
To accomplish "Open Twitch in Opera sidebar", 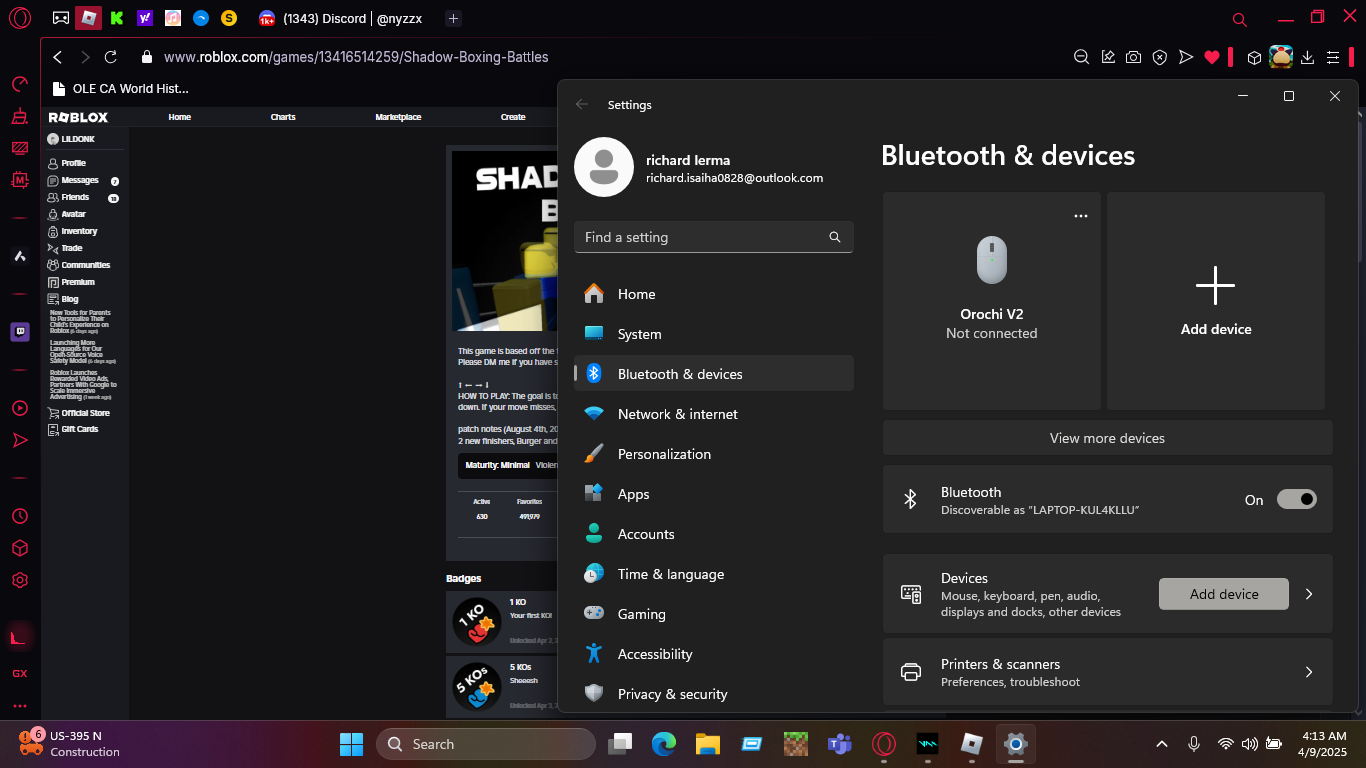I will click(x=20, y=332).
